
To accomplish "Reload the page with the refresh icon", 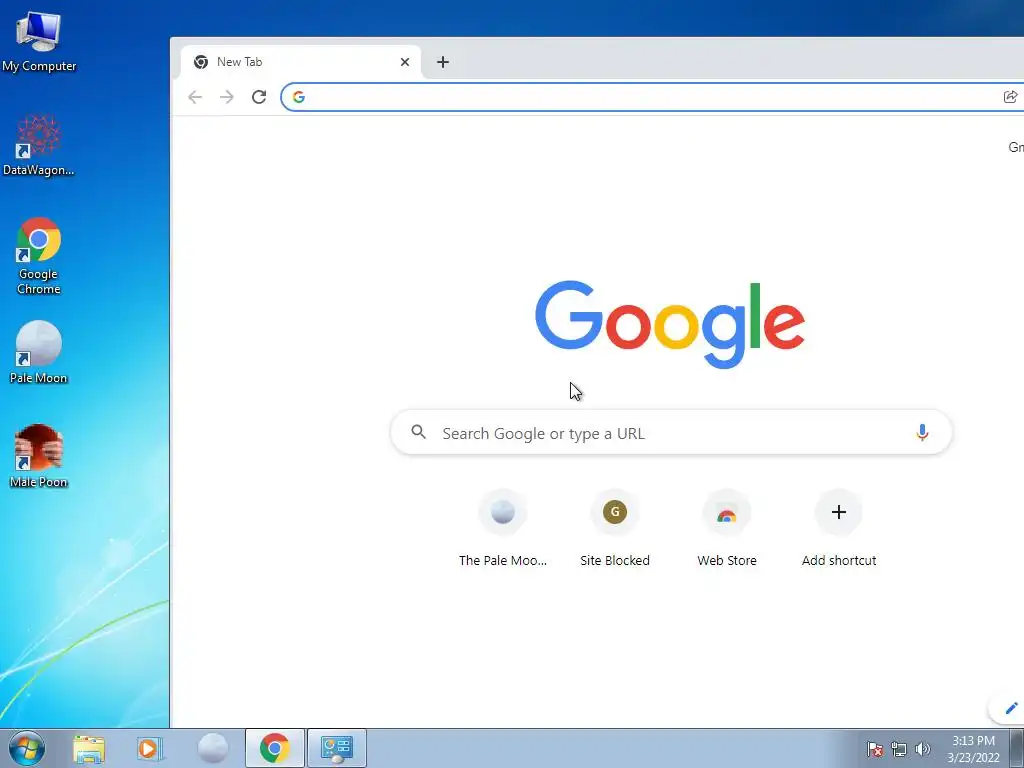I will point(259,97).
